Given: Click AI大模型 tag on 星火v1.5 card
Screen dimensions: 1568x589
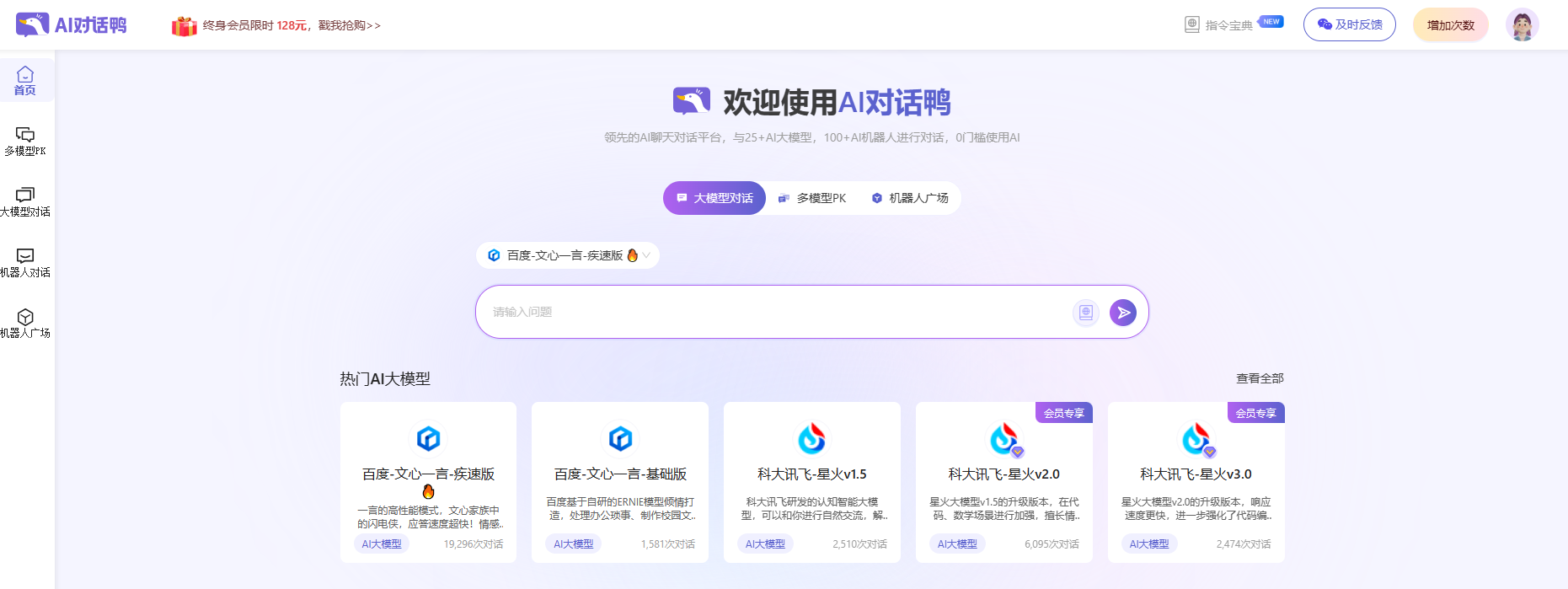Looking at the screenshot, I should click(765, 544).
